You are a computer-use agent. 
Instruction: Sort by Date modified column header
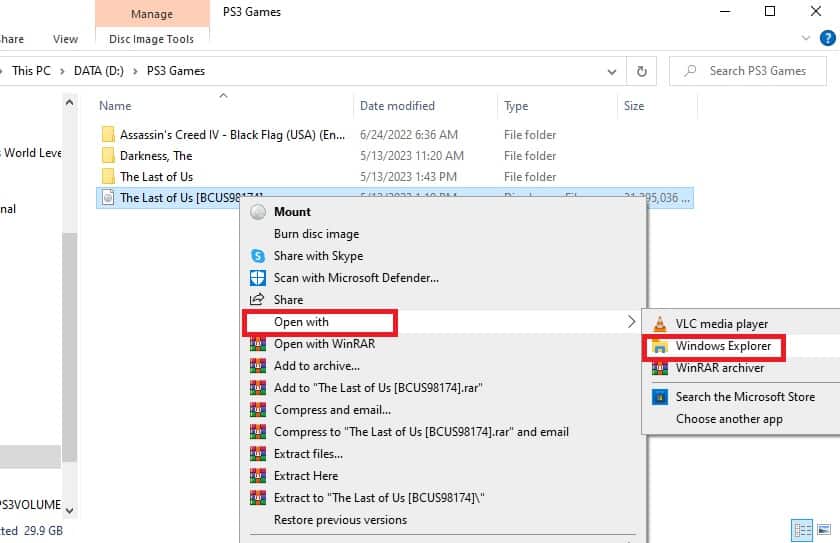397,106
